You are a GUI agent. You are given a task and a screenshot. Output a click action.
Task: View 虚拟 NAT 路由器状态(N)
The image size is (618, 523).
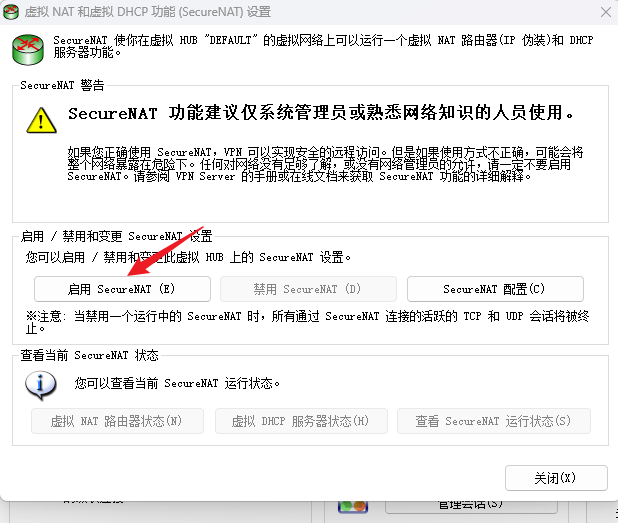[117, 421]
